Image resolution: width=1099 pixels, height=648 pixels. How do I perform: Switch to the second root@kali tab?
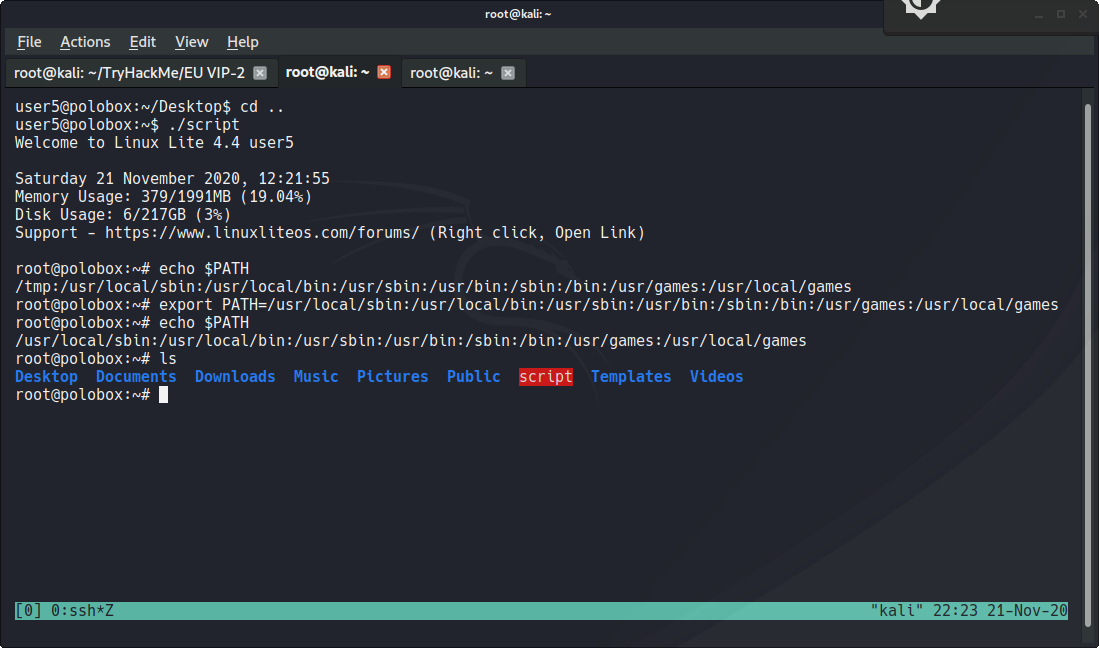327,72
